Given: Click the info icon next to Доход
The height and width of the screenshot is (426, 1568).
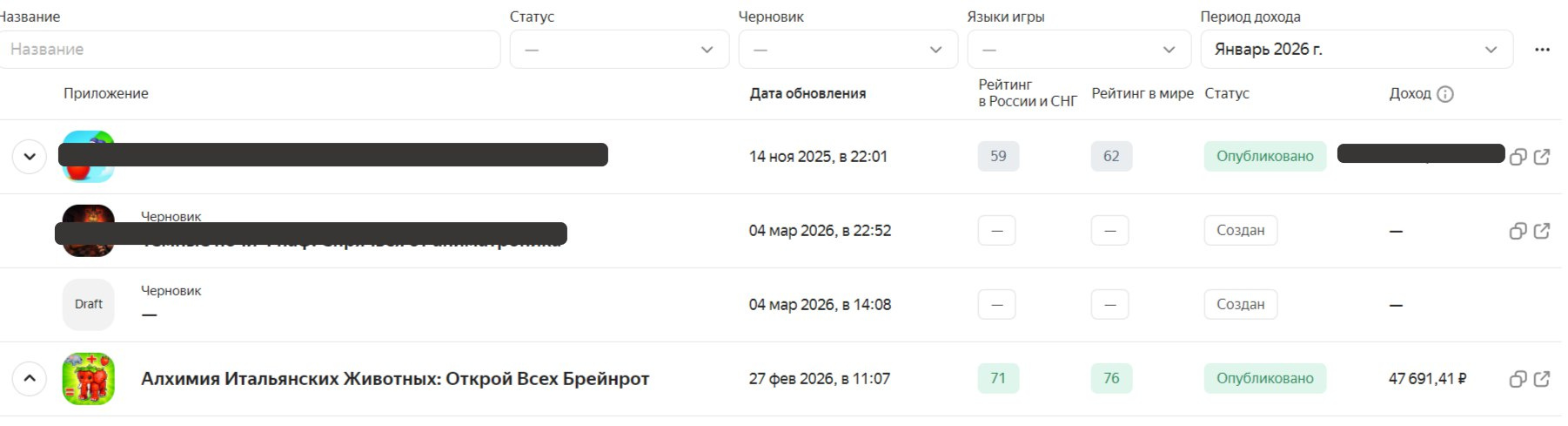Looking at the screenshot, I should [x=1445, y=94].
